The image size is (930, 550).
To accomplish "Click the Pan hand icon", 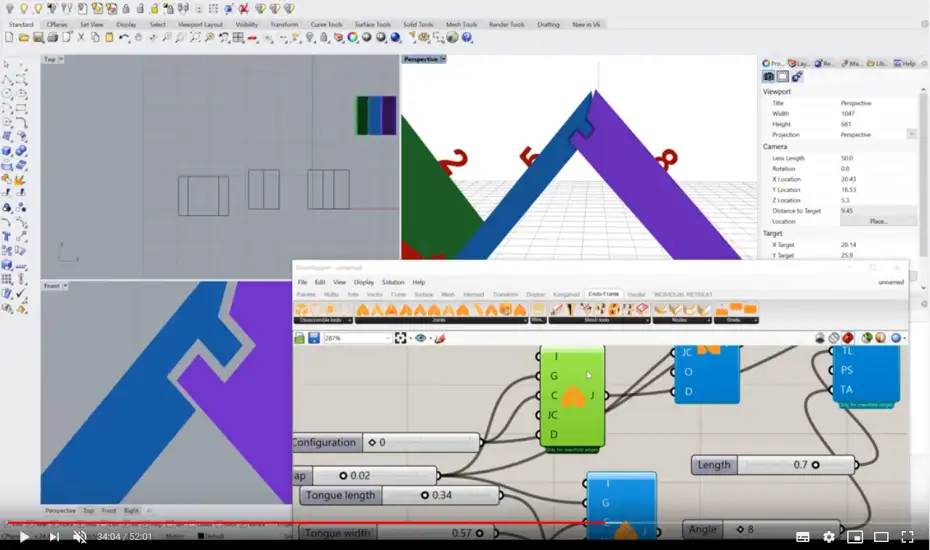I will [x=138, y=37].
